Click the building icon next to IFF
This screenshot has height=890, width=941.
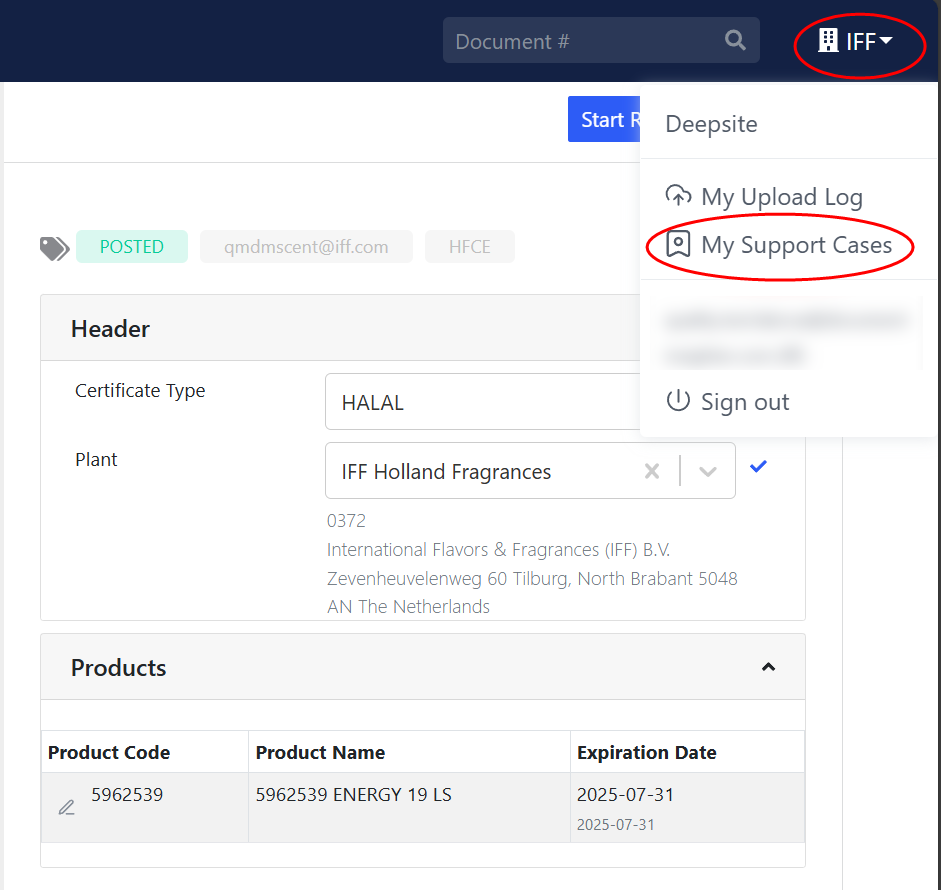pyautogui.click(x=828, y=41)
